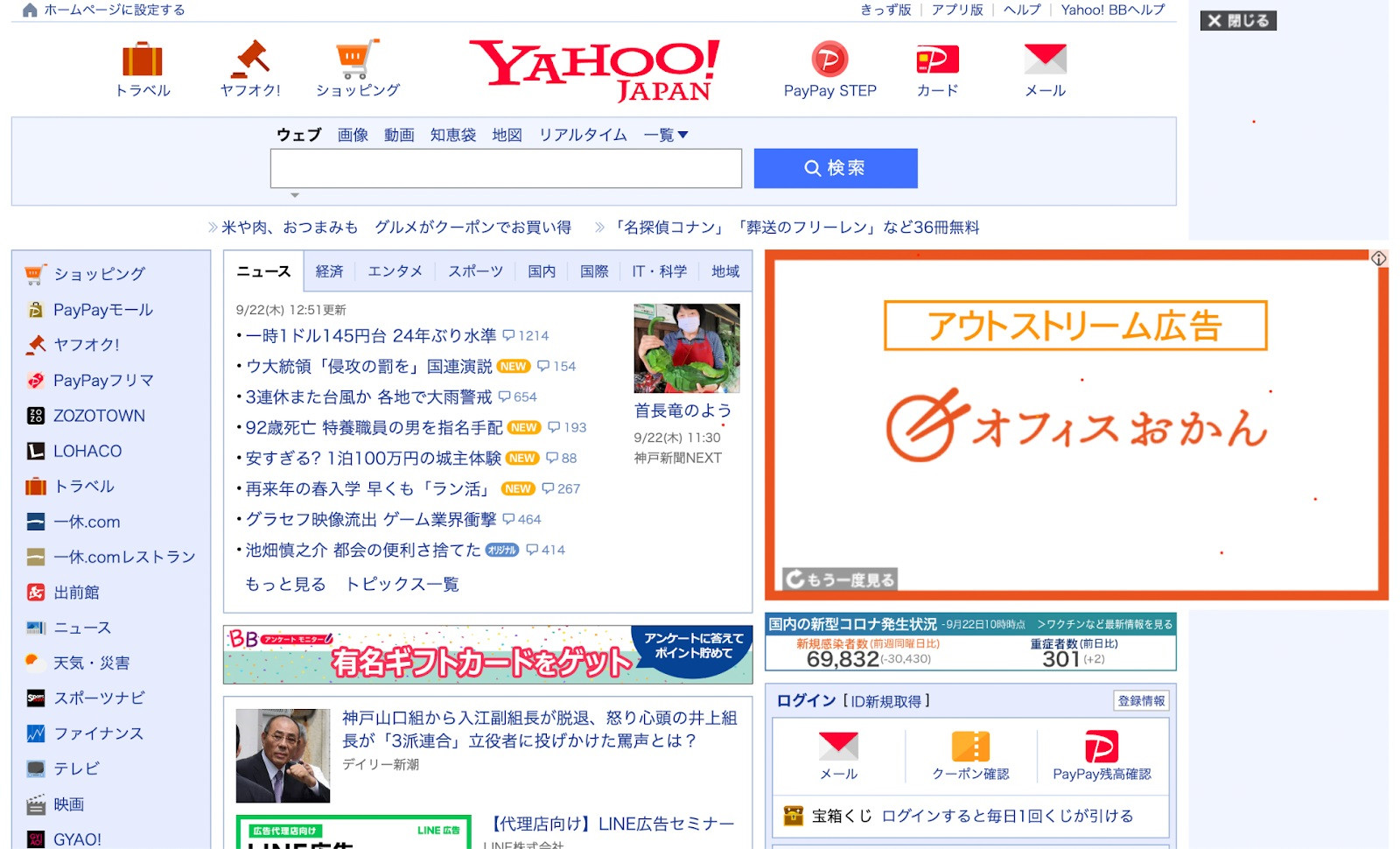Click comment count 1214 on dollar headline
Image resolution: width=1400 pixels, height=849 pixels.
[x=526, y=336]
